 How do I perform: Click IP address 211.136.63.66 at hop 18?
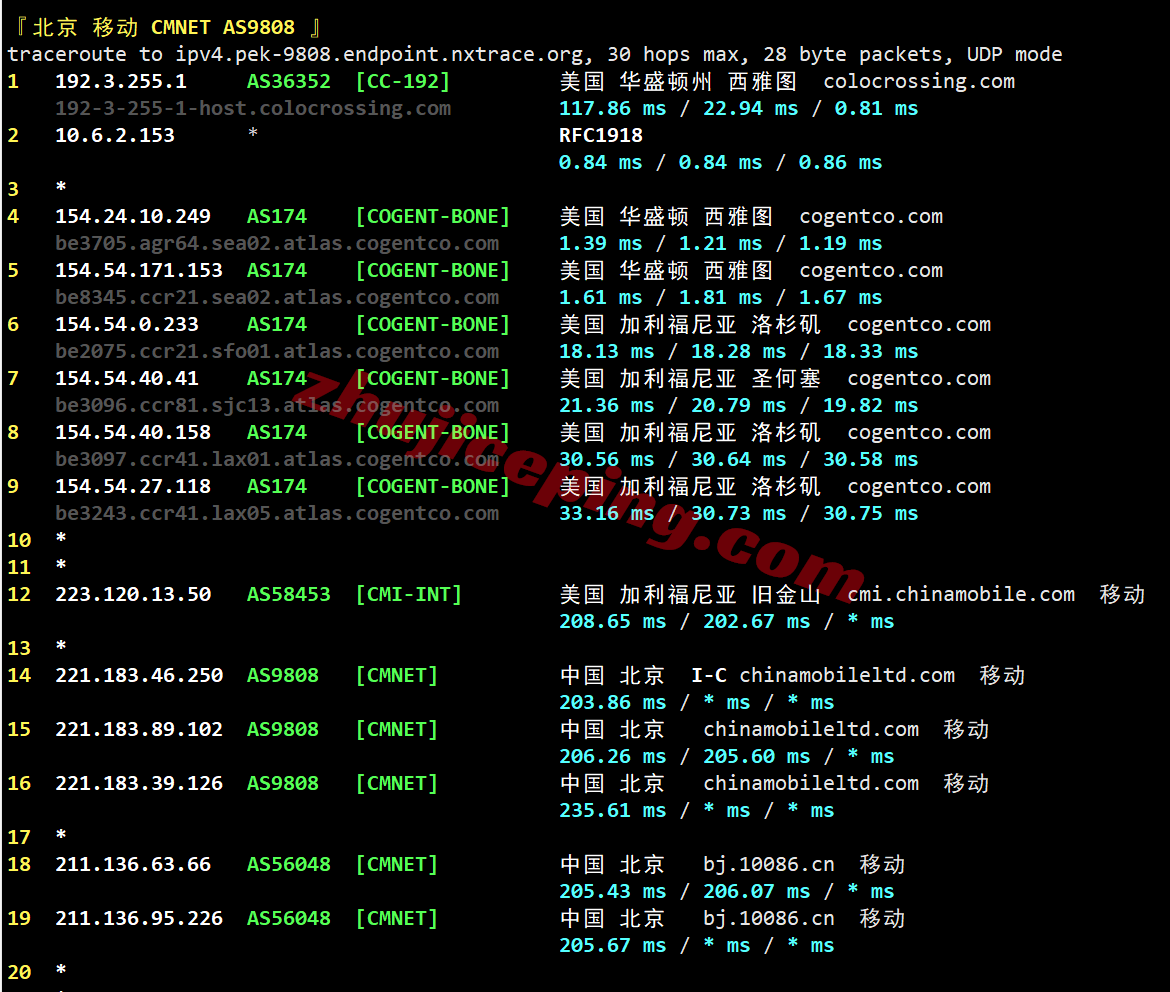pyautogui.click(x=133, y=864)
